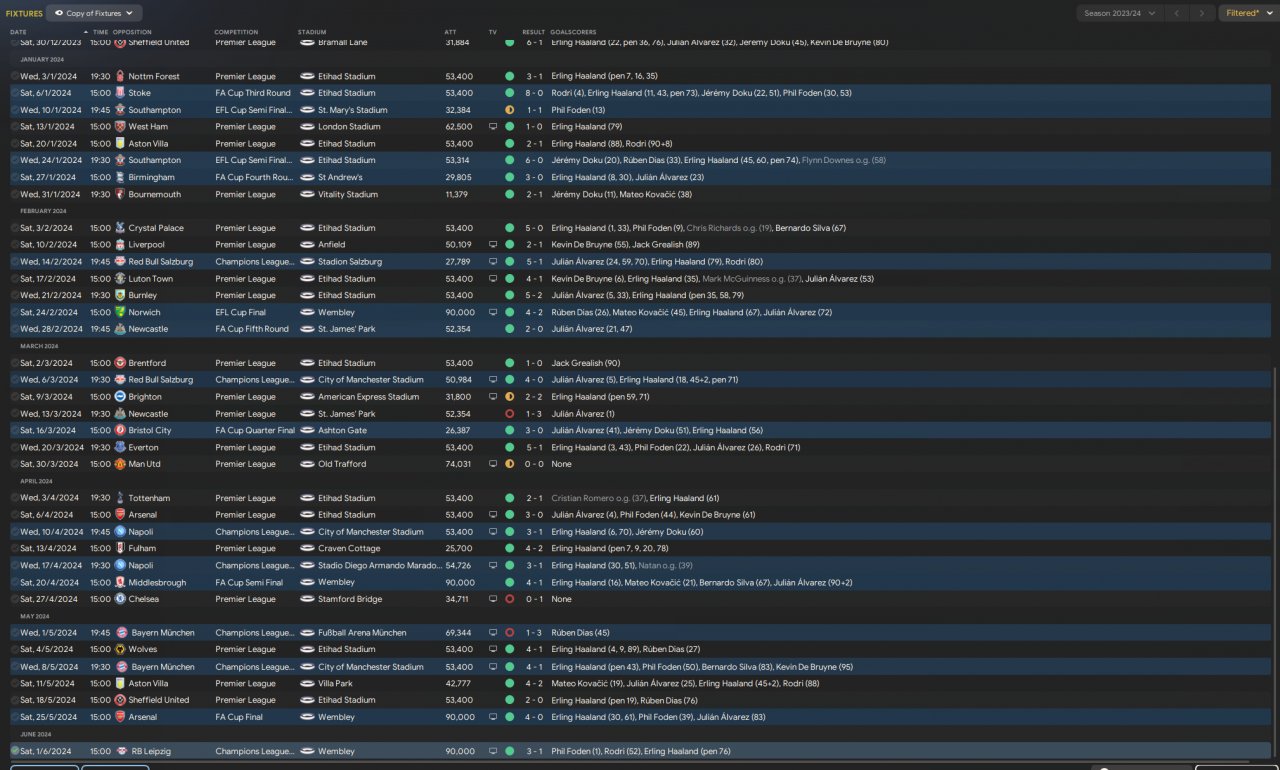Viewport: 1280px width, 770px height.
Task: Click the Man Utd club badge
Action: [x=120, y=464]
